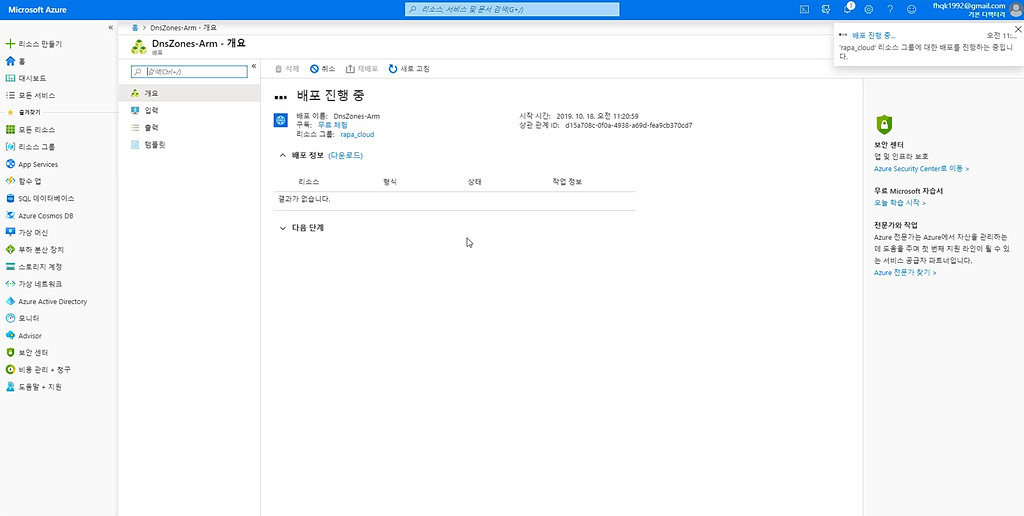Viewport: 1024px width, 516px height.
Task: Open Advisor in sidebar
Action: click(23, 335)
